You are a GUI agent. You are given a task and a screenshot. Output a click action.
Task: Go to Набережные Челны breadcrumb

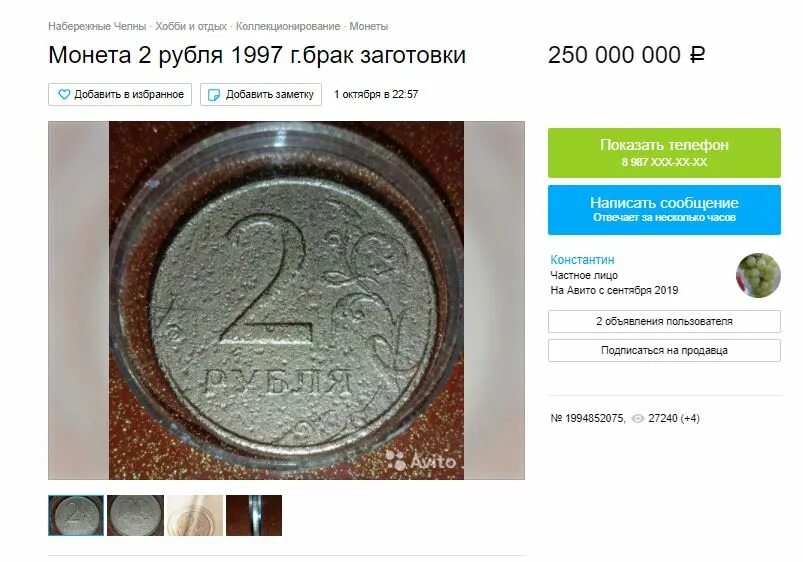pyautogui.click(x=97, y=26)
